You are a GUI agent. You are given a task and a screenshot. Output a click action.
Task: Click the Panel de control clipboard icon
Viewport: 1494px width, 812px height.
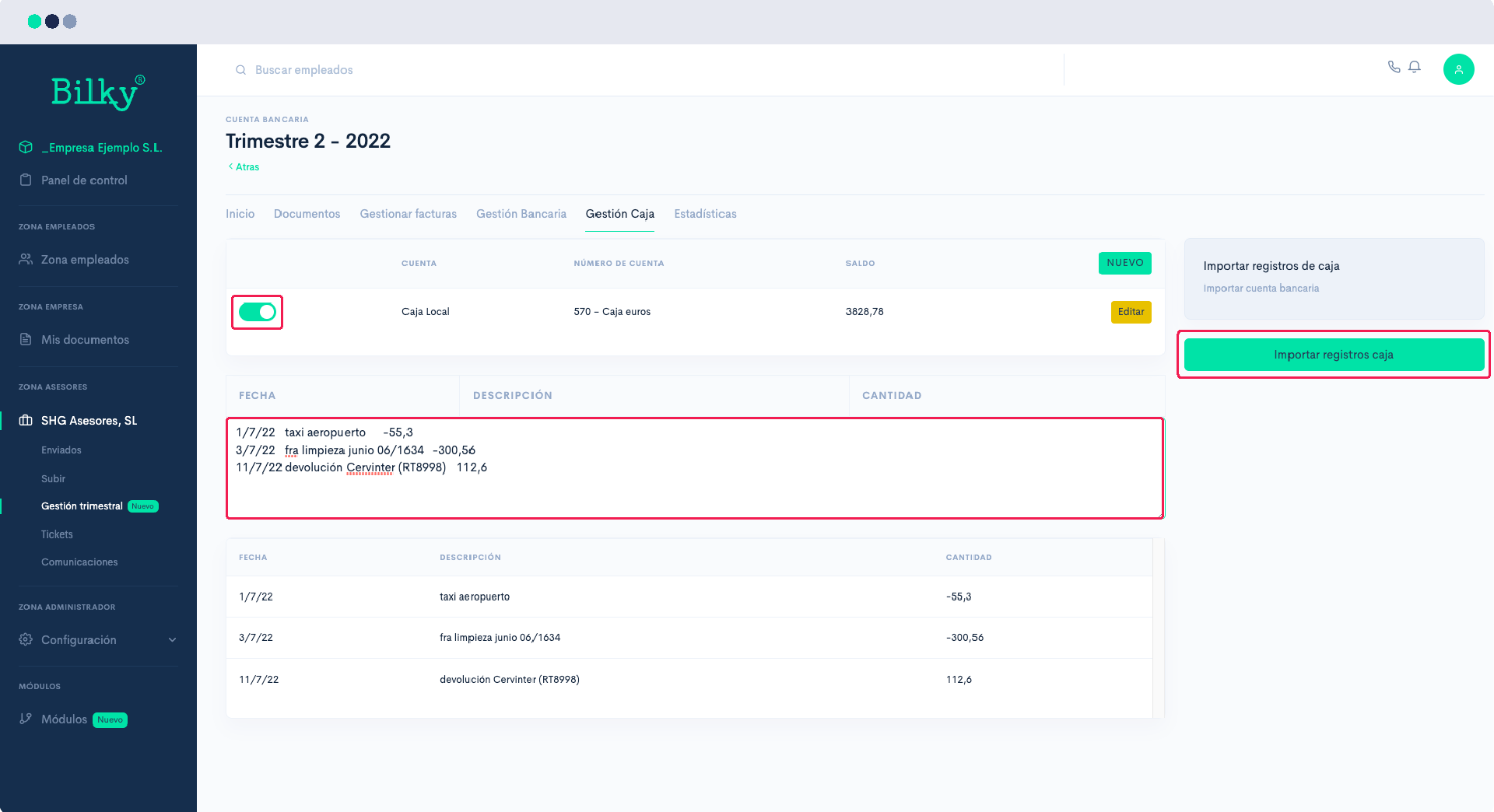(x=26, y=180)
